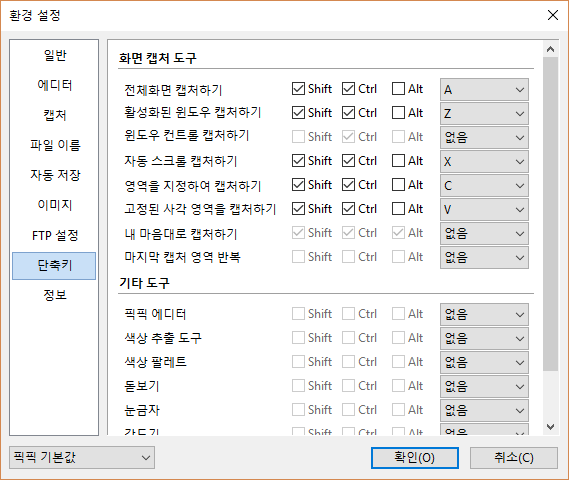Expand key dropdown for 내 마음대로 캡처하기
The width and height of the screenshot is (569, 480).
coord(484,233)
